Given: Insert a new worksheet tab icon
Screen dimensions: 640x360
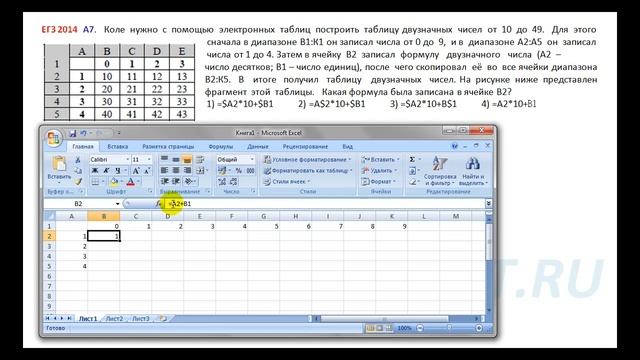Looking at the screenshot, I should click(x=163, y=318).
